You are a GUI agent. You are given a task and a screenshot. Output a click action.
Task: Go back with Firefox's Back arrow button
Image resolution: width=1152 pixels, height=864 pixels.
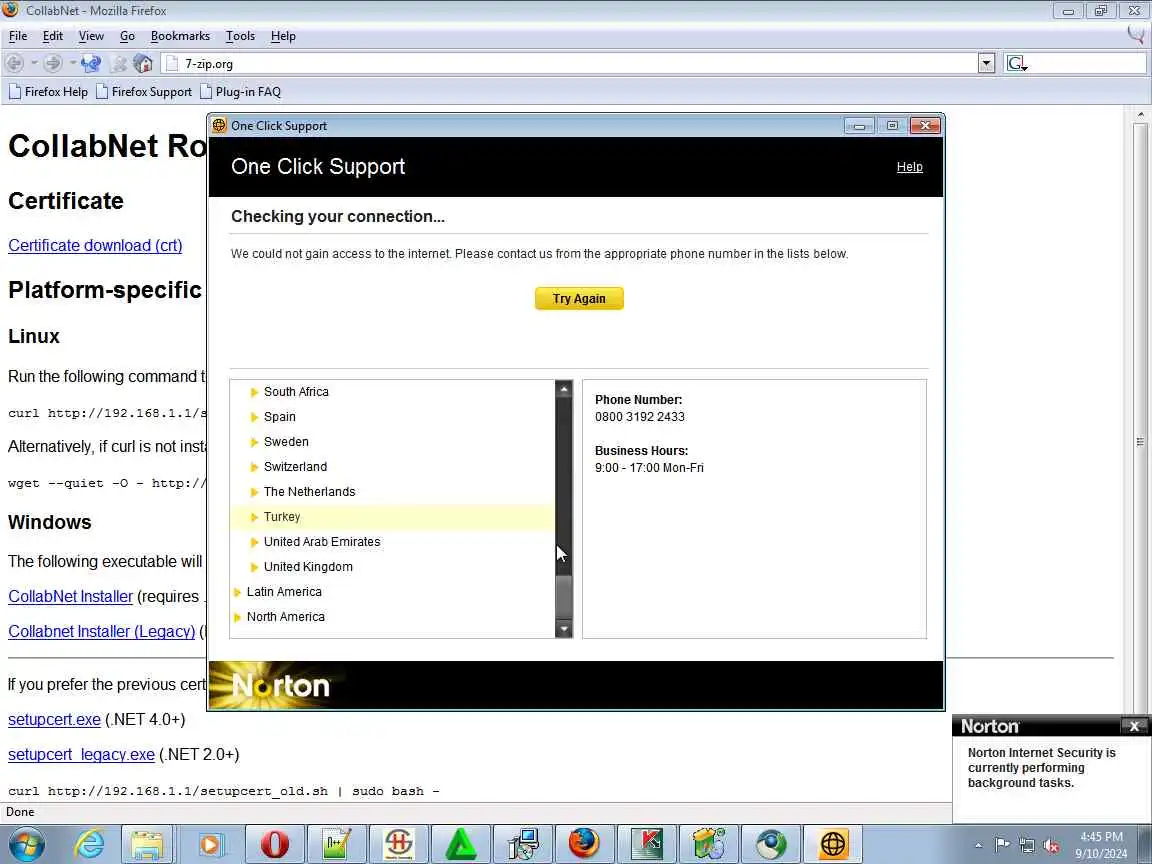(15, 63)
